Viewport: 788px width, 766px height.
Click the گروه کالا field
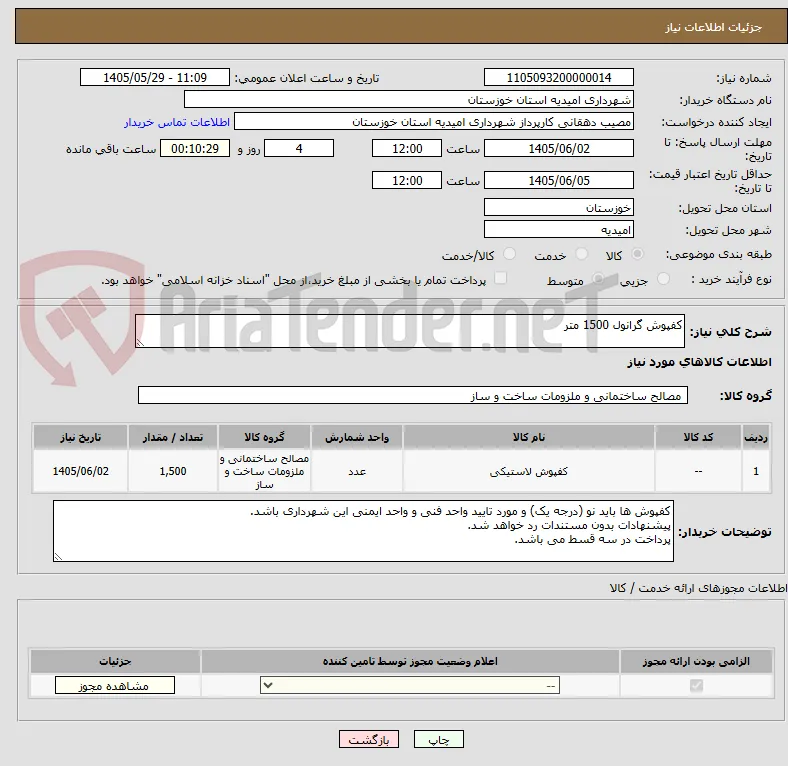[x=413, y=395]
